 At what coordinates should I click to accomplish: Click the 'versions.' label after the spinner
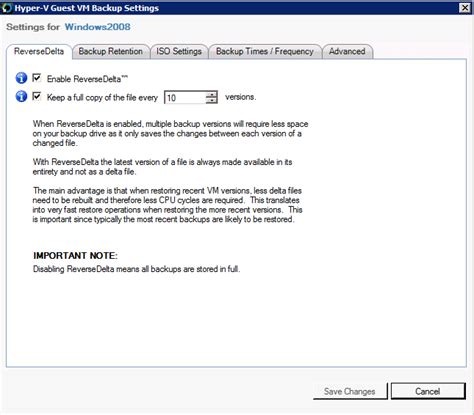(x=241, y=97)
